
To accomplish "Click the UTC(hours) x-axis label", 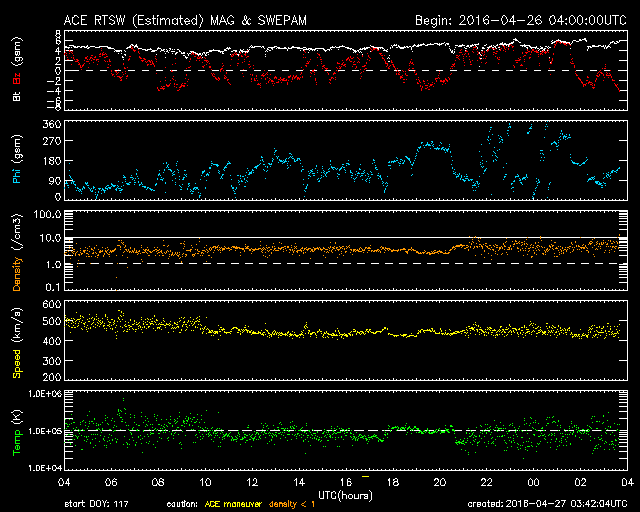I will [x=344, y=495].
